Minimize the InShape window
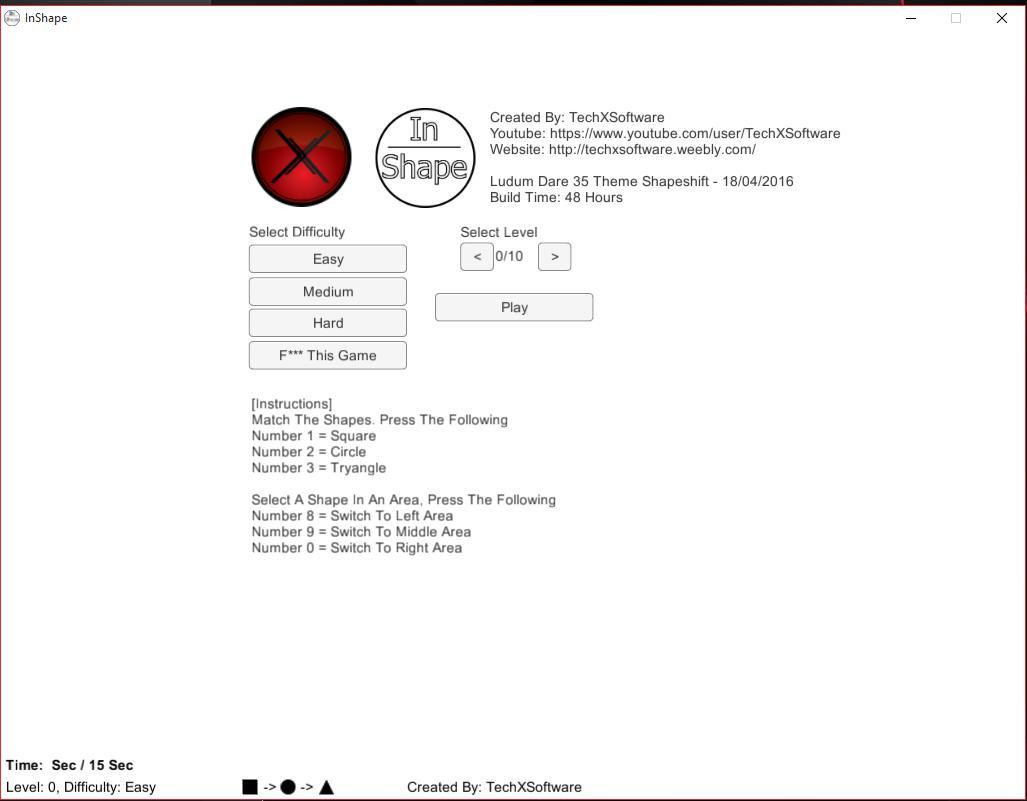 911,18
